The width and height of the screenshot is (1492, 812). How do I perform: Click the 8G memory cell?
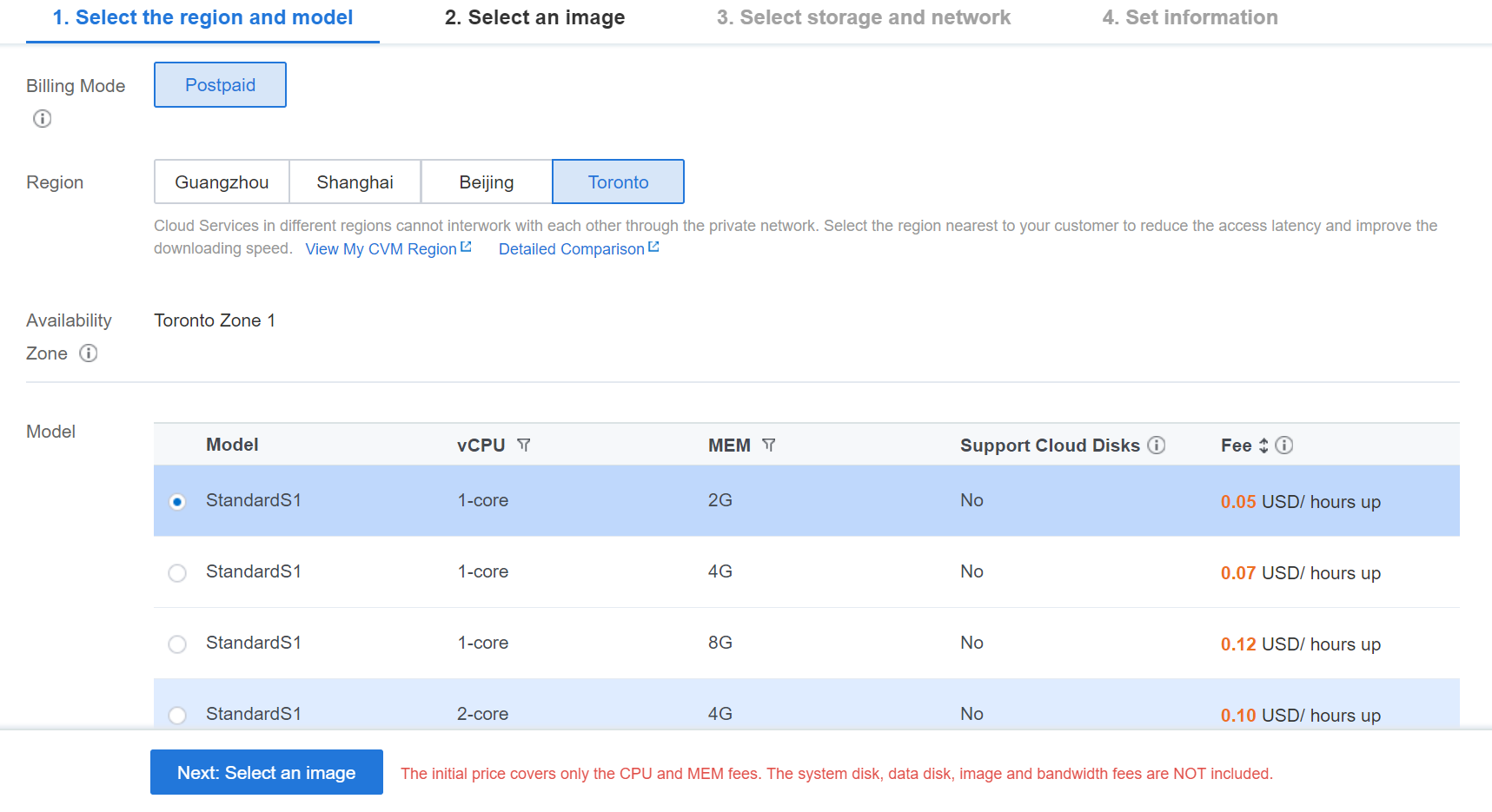(720, 643)
